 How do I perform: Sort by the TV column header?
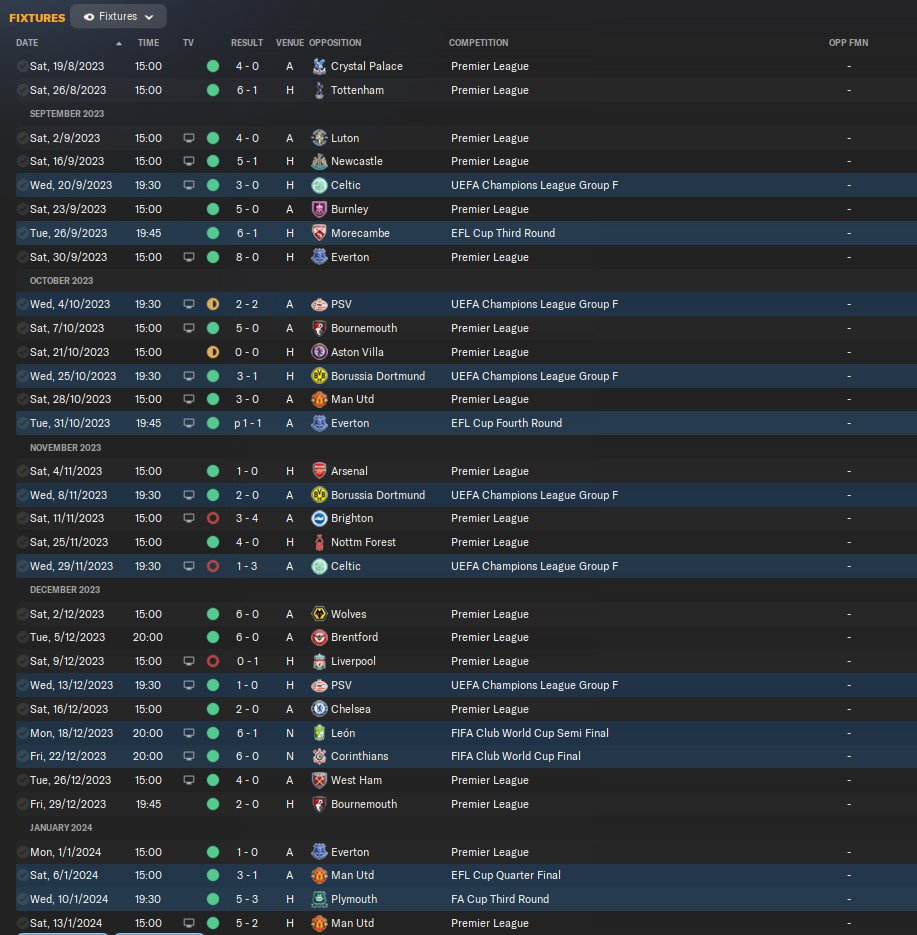tap(188, 43)
